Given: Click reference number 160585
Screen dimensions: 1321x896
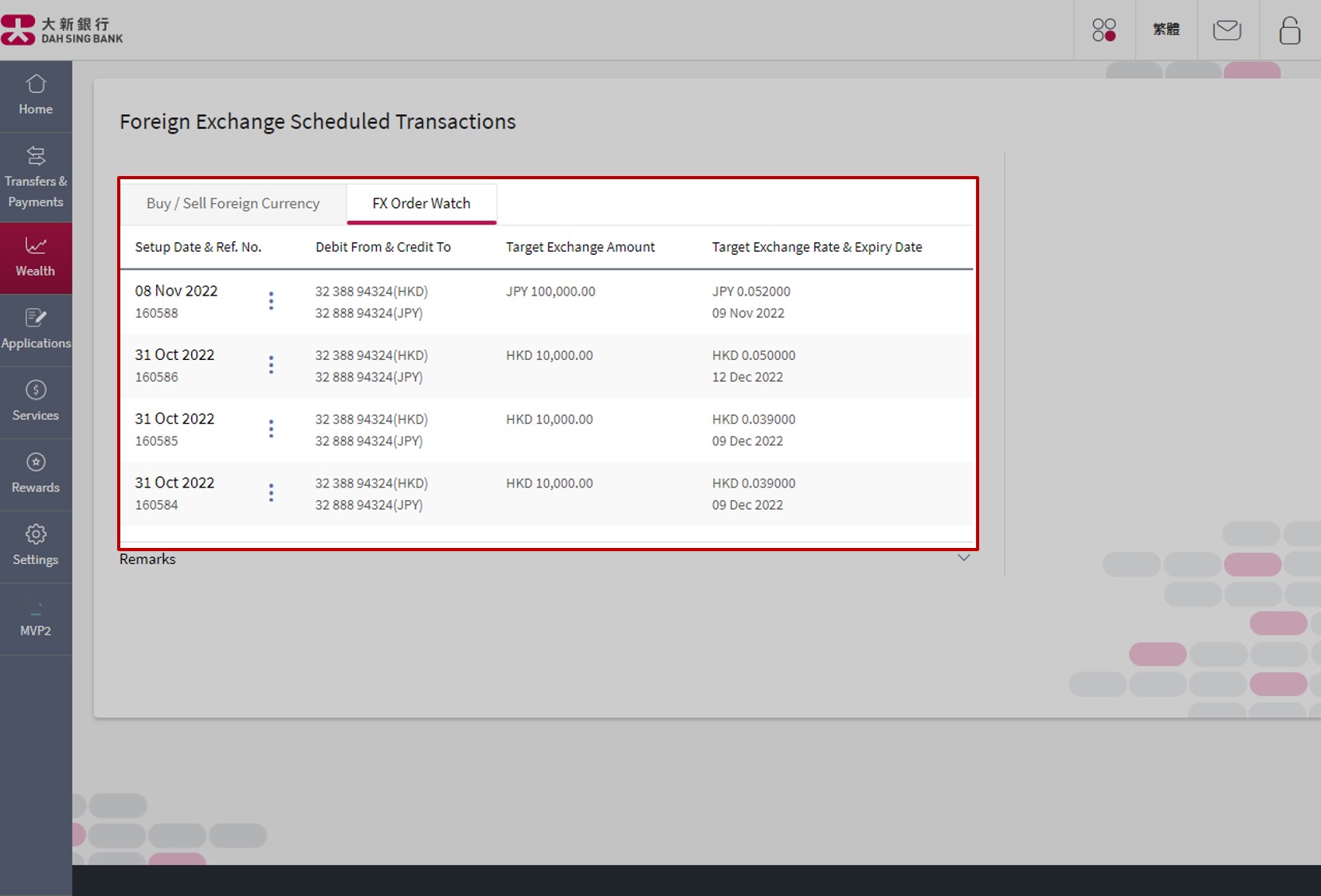Looking at the screenshot, I should 156,440.
